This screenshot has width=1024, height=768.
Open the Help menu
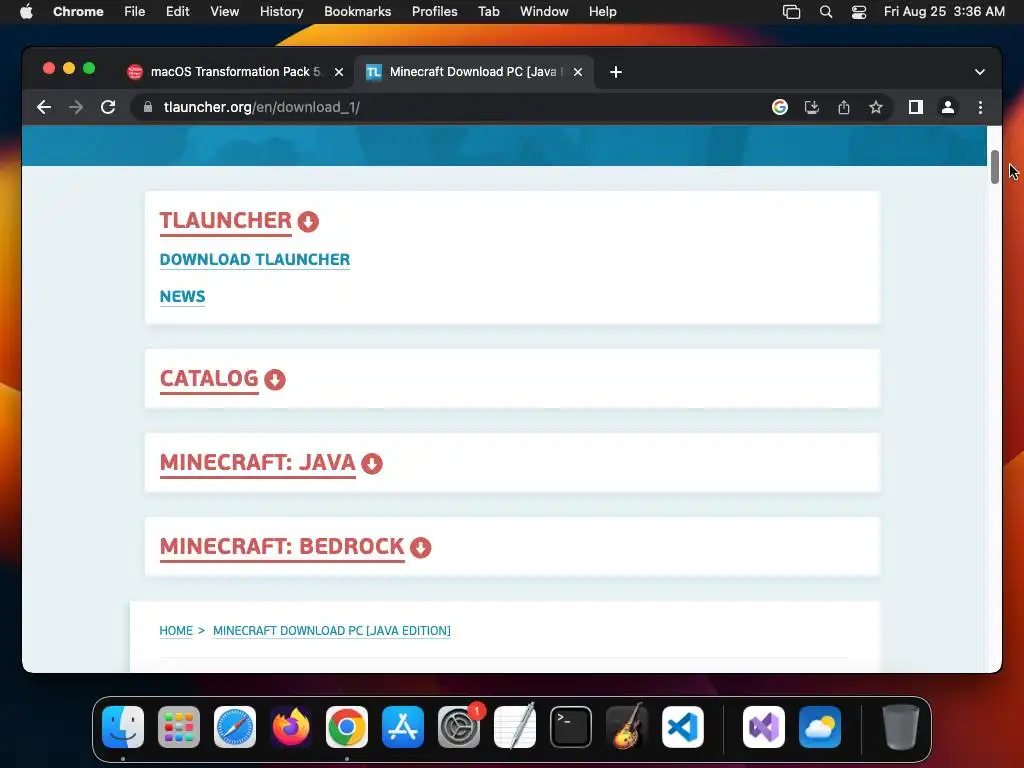tap(603, 12)
